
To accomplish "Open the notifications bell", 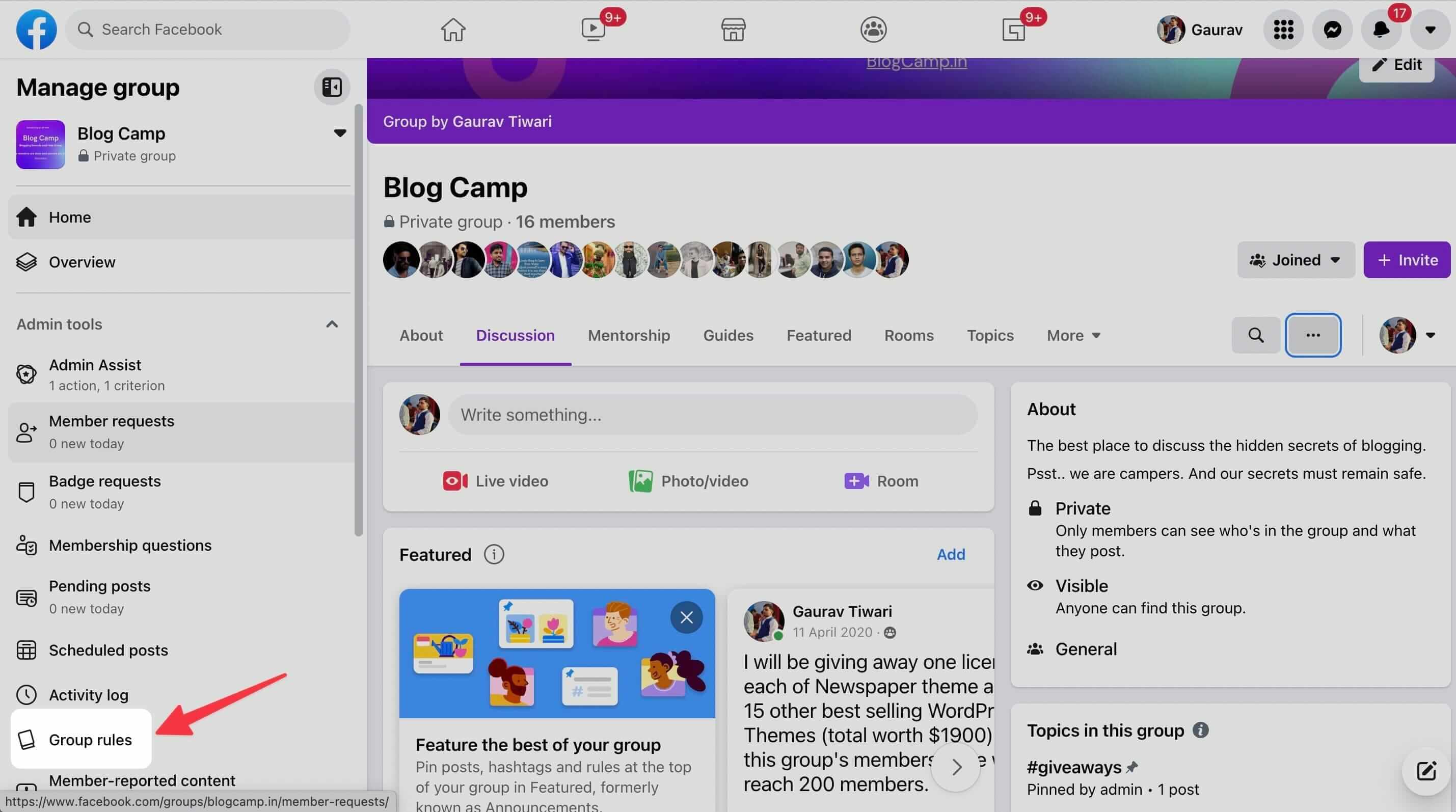I will pos(1381,29).
